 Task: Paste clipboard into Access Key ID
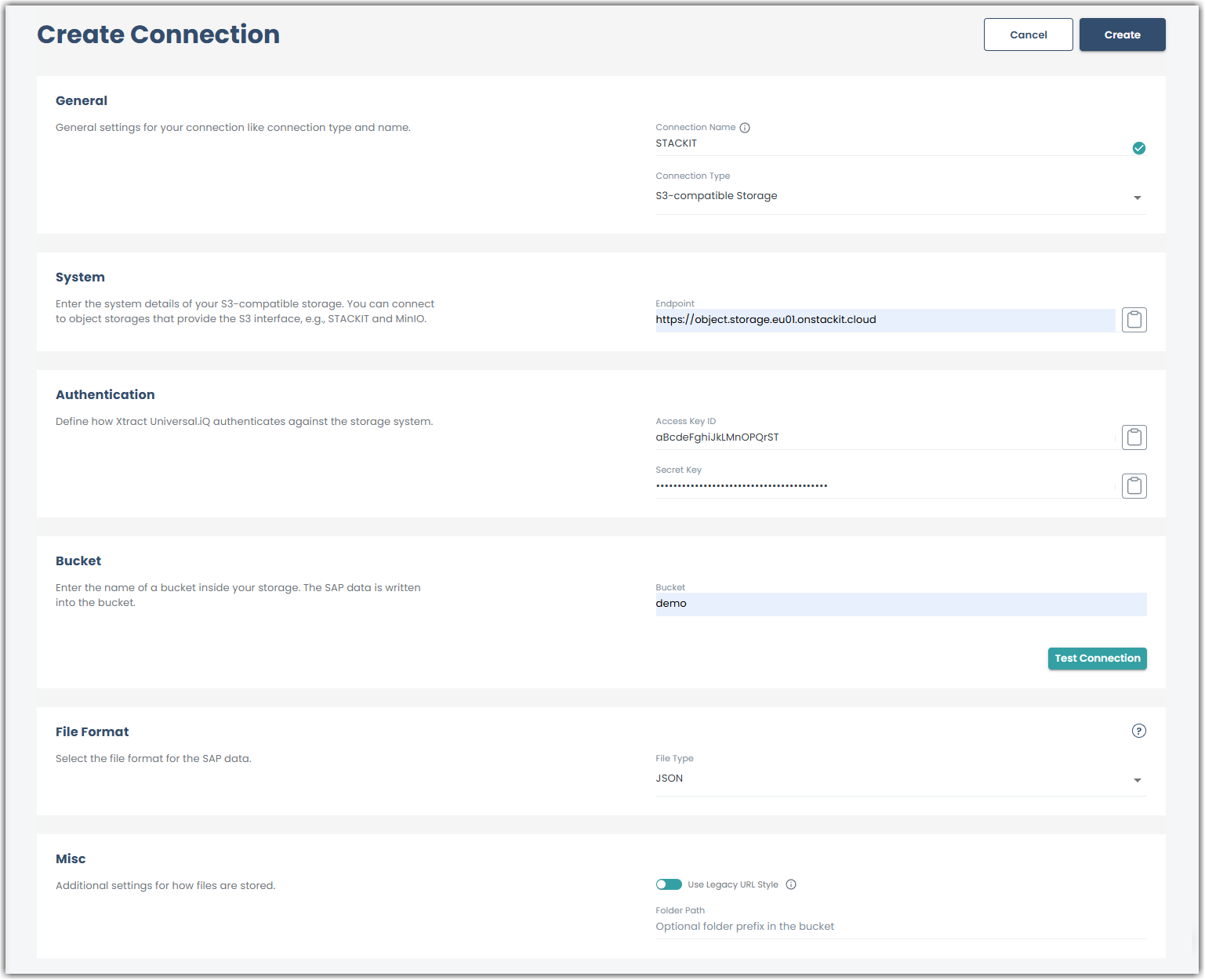(1134, 437)
